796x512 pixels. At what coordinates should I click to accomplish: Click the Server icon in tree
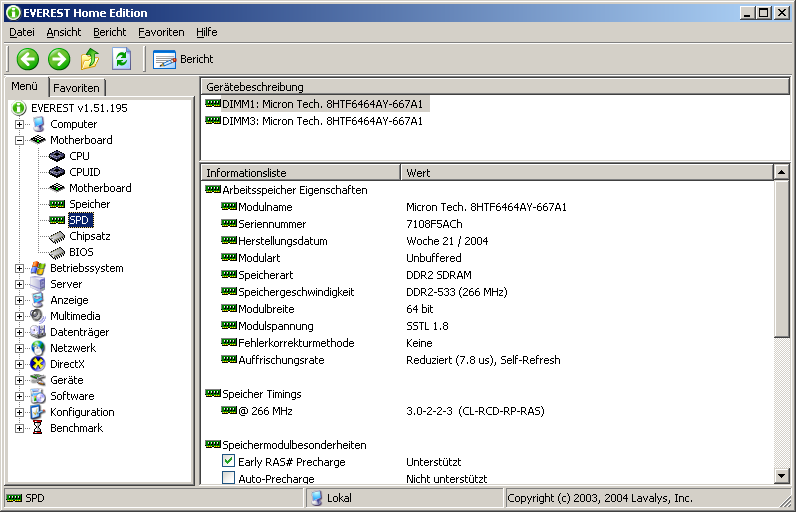[x=38, y=284]
